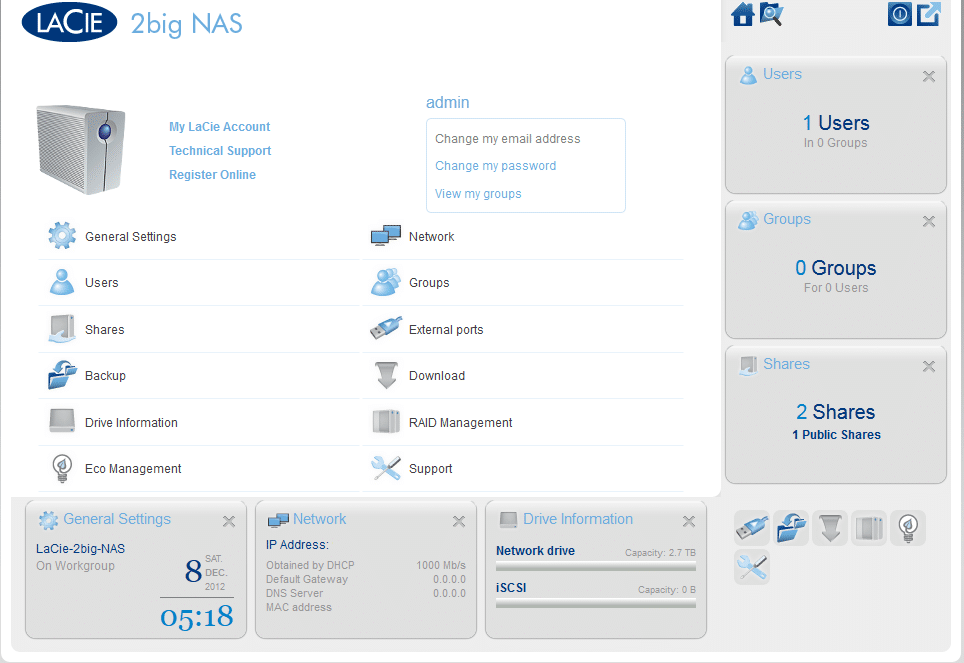This screenshot has height=663, width=964.
Task: Click LaCie-2big-NAS device name
Action: click(81, 549)
